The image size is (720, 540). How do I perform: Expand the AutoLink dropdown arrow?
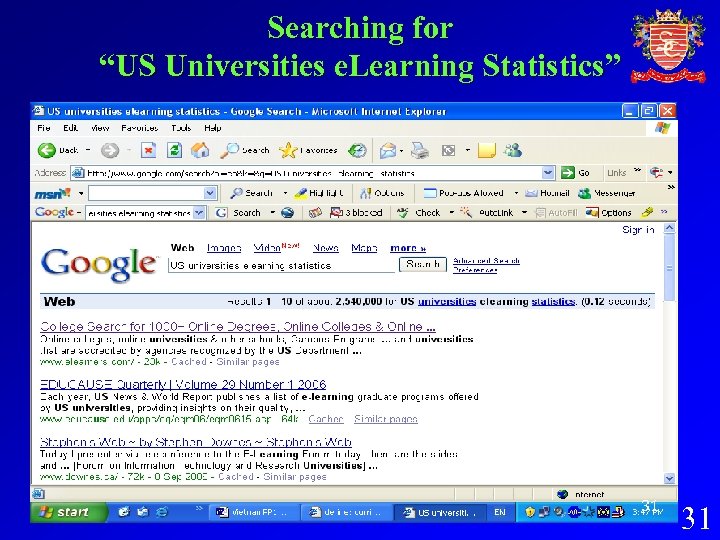pyautogui.click(x=524, y=213)
